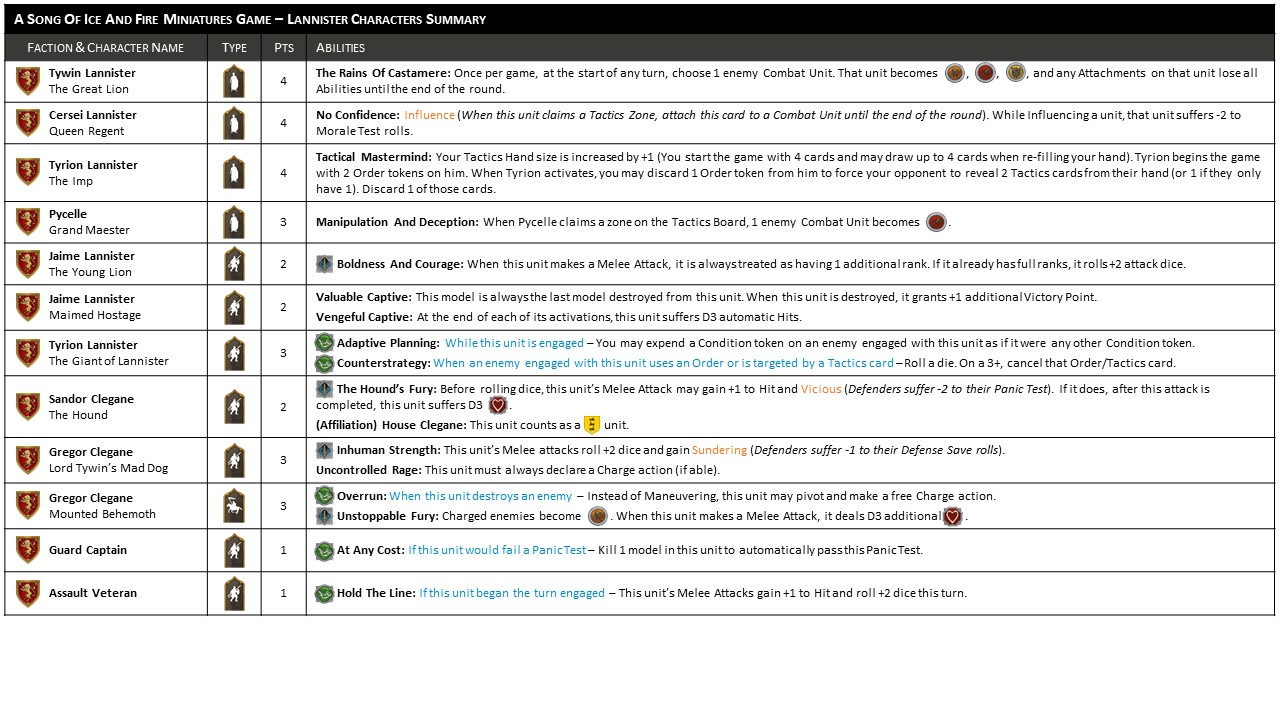Click the condition token icon in Pycelle's ability
Viewport: 1280px width, 720px height.
[936, 222]
